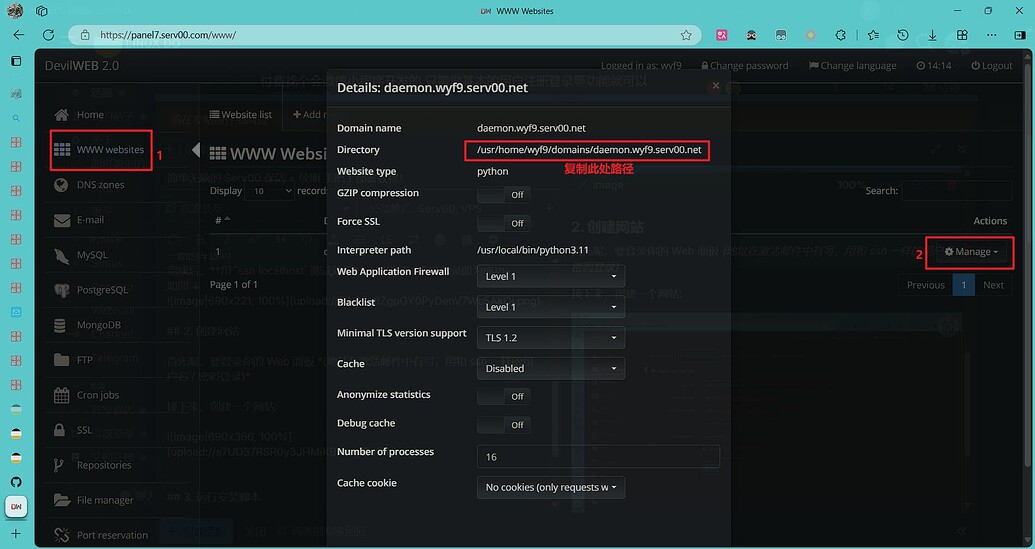1035x549 pixels.
Task: Click the DevilWEB 2.0 logo text
Action: point(82,65)
